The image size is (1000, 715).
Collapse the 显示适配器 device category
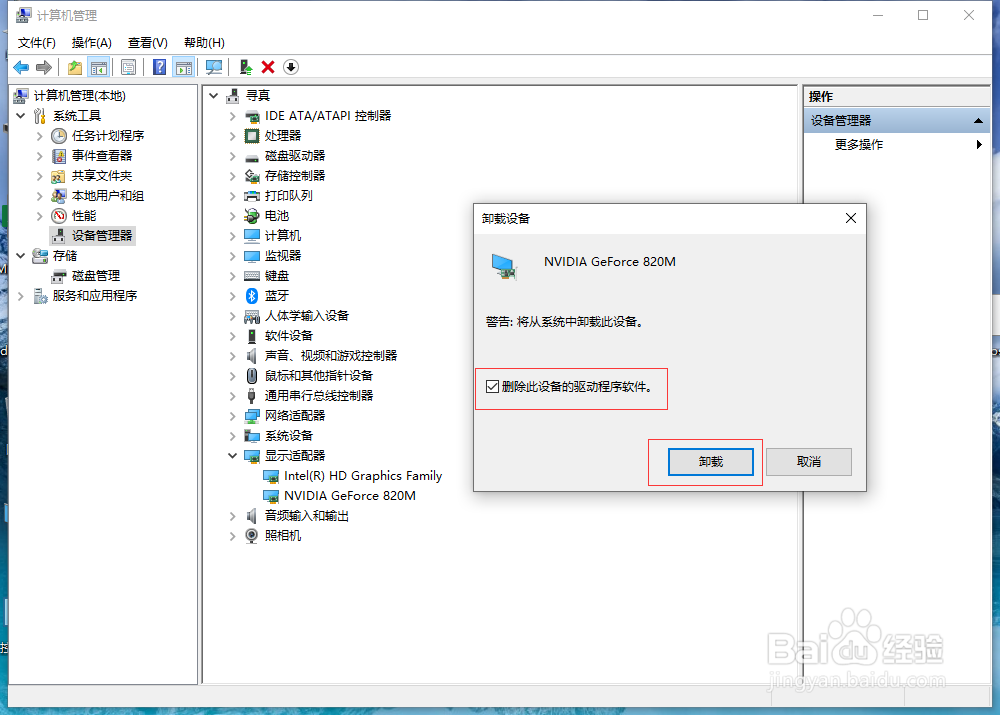[232, 455]
